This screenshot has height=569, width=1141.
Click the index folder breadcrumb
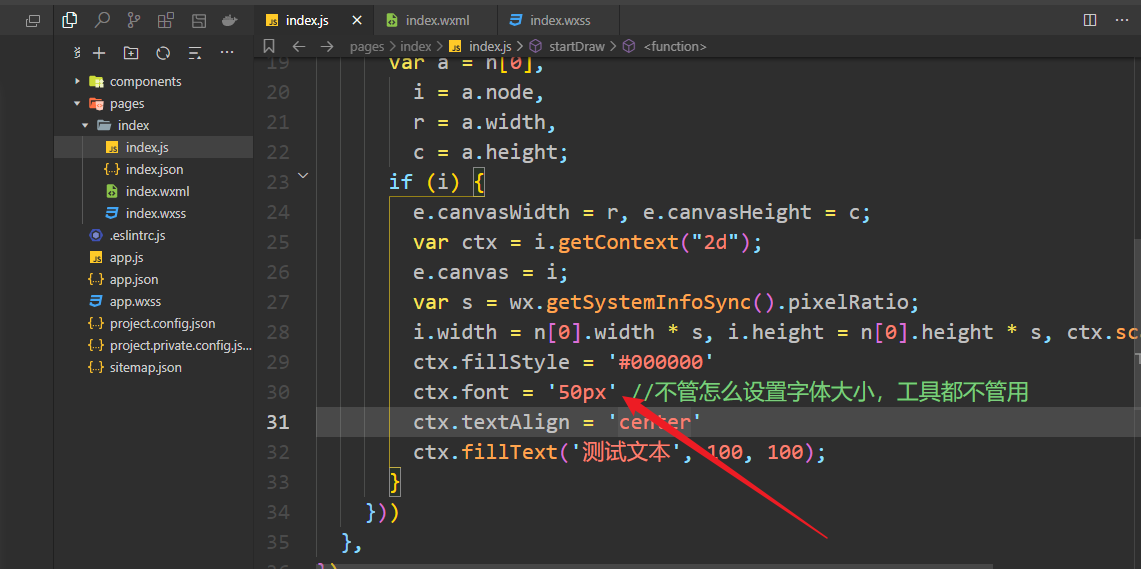pyautogui.click(x=416, y=47)
